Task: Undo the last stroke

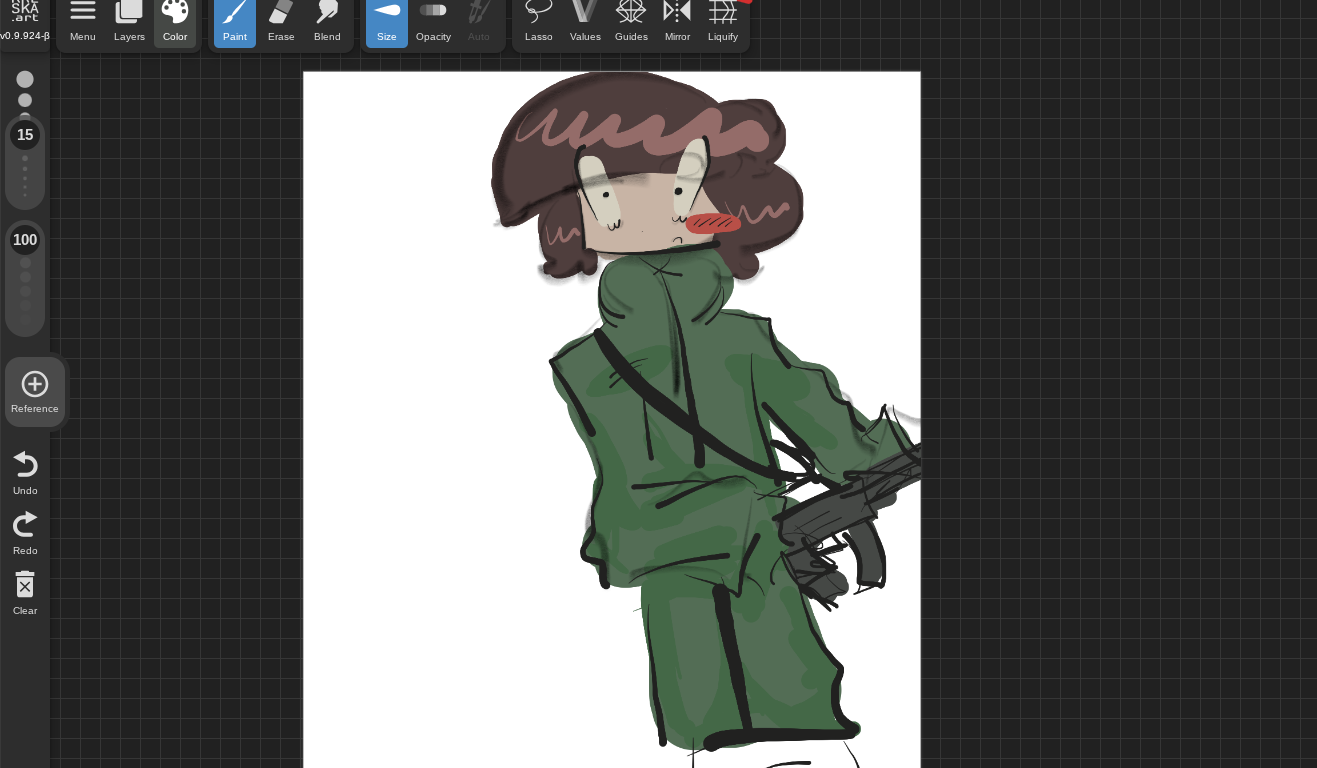Action: click(25, 472)
